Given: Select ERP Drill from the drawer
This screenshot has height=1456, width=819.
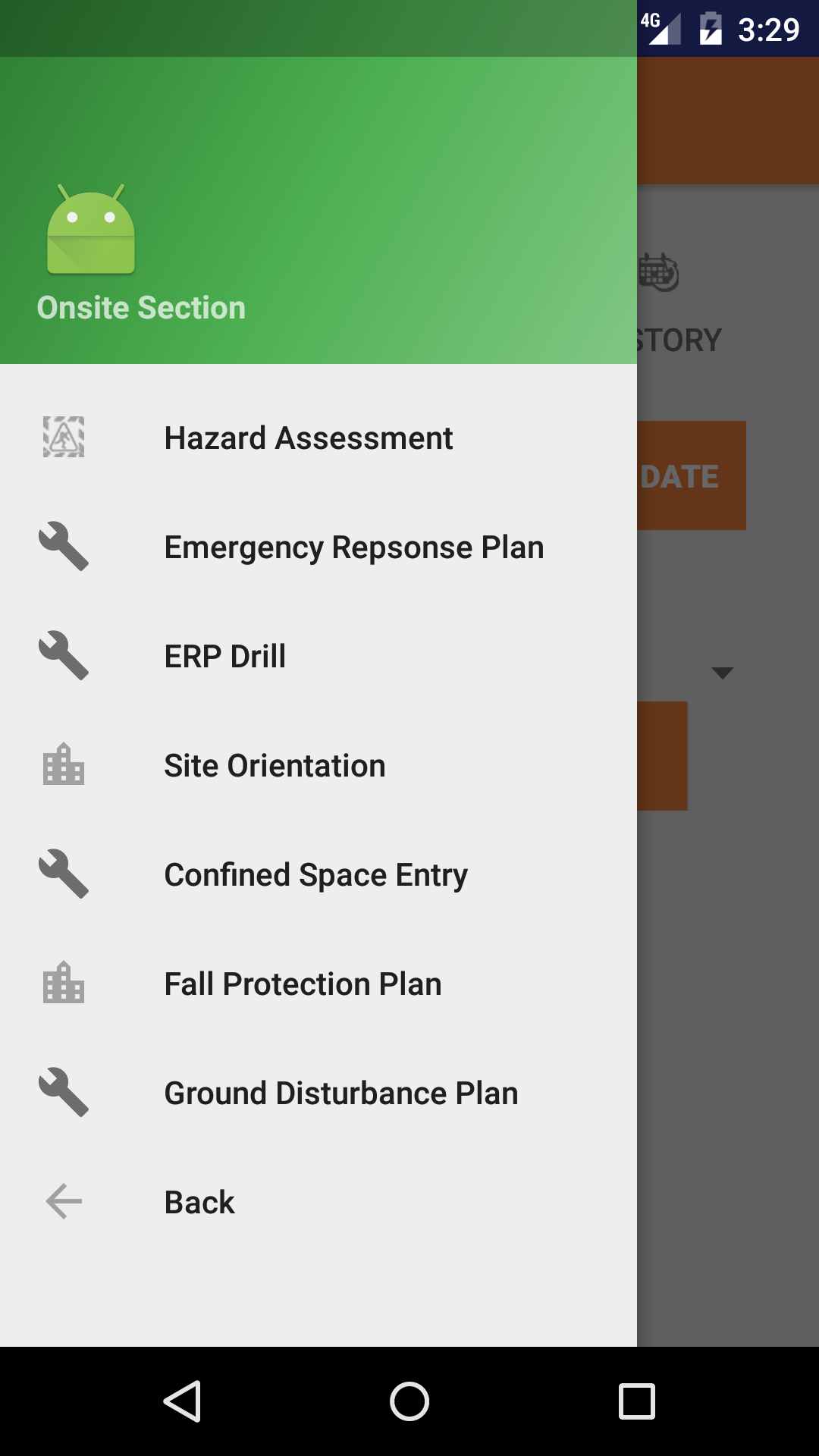Looking at the screenshot, I should [x=225, y=657].
